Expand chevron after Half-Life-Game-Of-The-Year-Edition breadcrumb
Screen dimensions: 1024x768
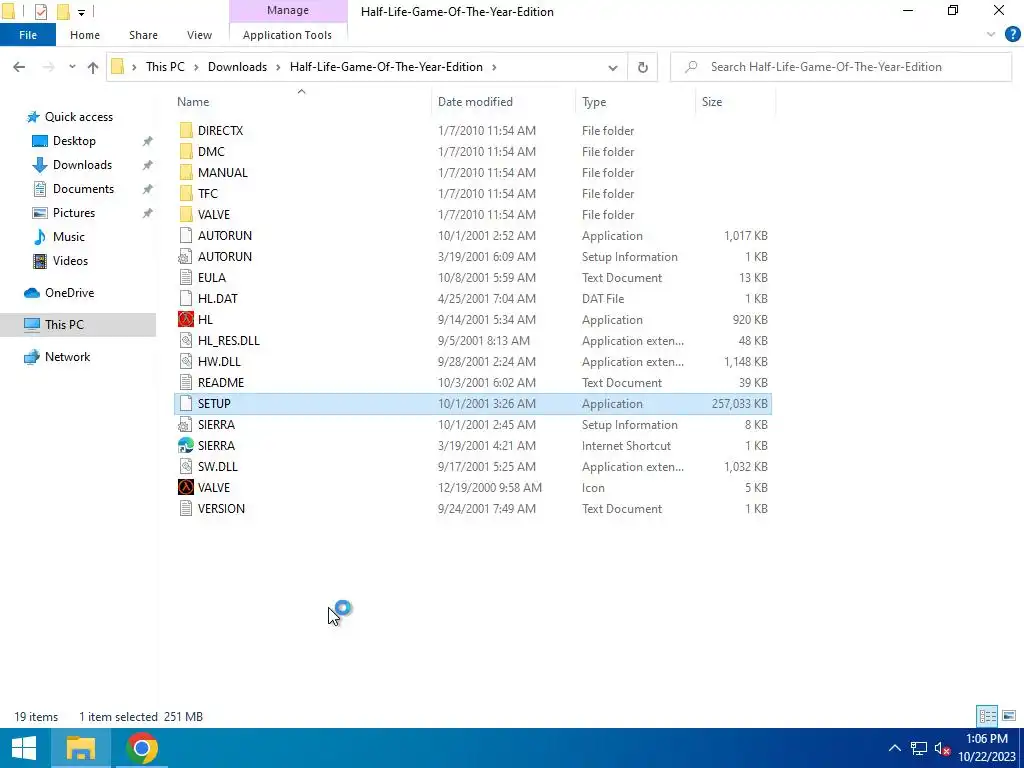[494, 67]
